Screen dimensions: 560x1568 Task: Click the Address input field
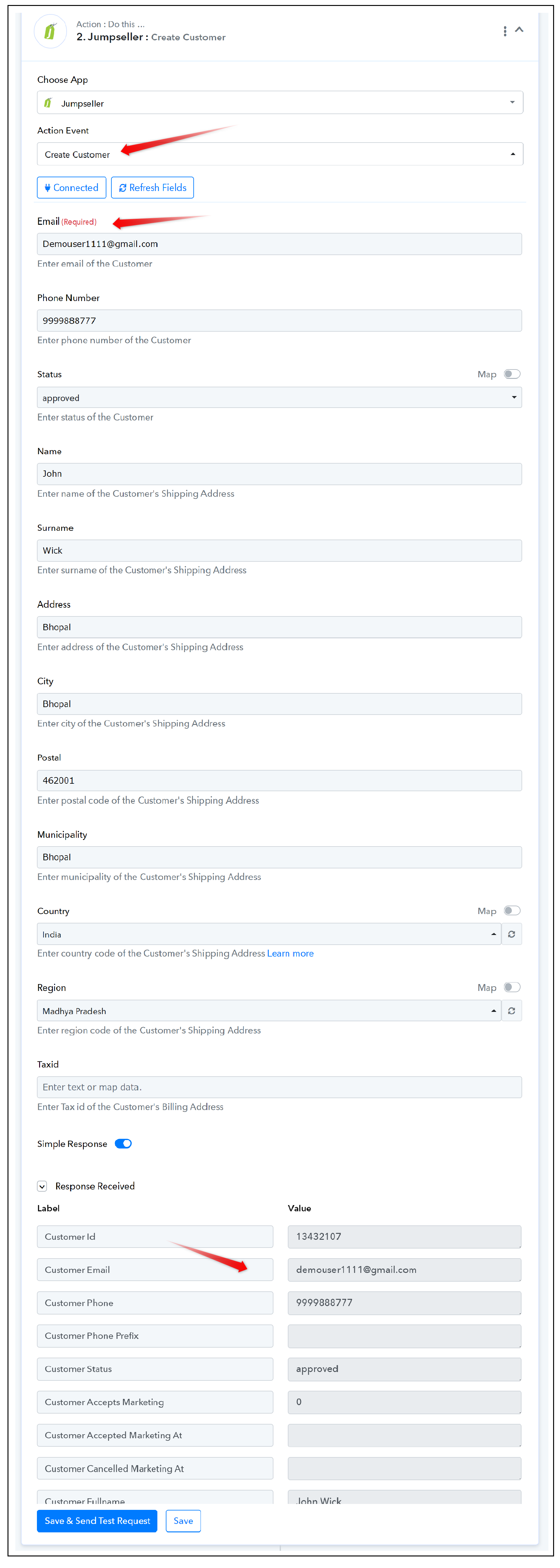tap(279, 628)
